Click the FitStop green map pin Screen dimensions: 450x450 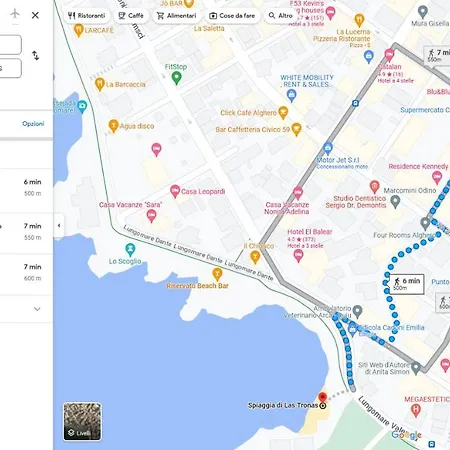tap(176, 78)
